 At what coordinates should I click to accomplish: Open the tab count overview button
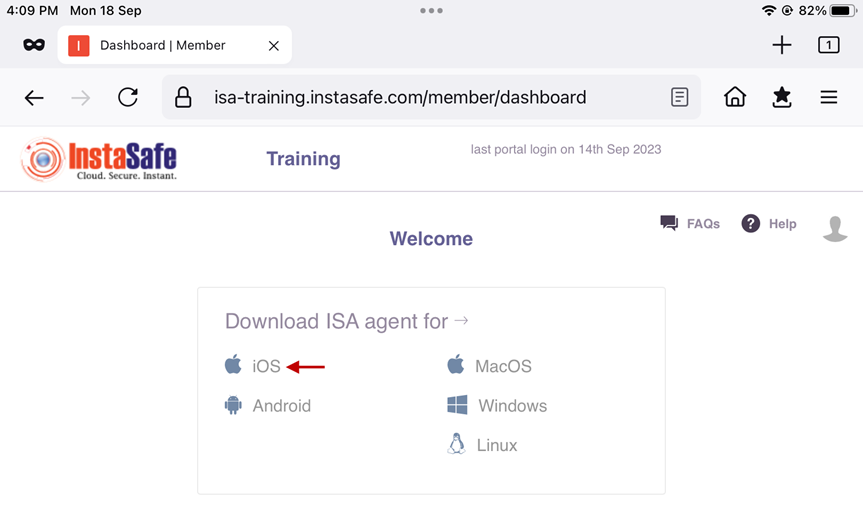point(828,45)
